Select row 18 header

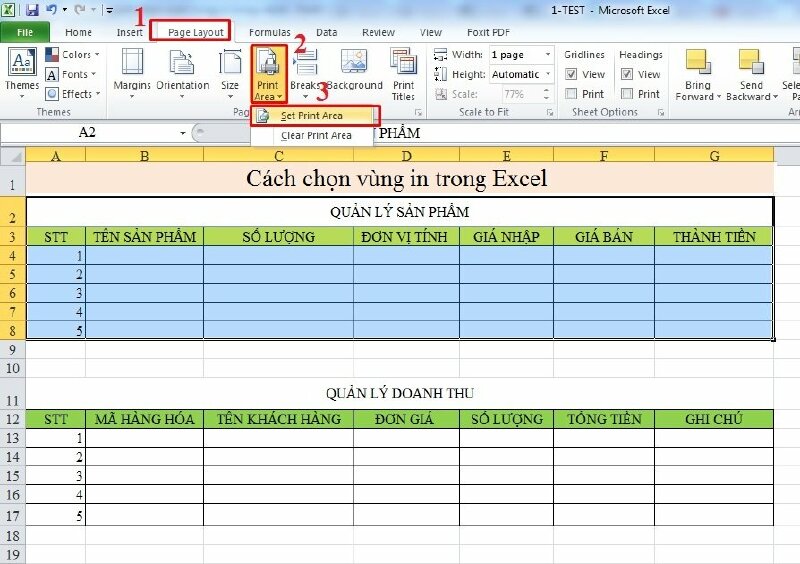(x=13, y=536)
